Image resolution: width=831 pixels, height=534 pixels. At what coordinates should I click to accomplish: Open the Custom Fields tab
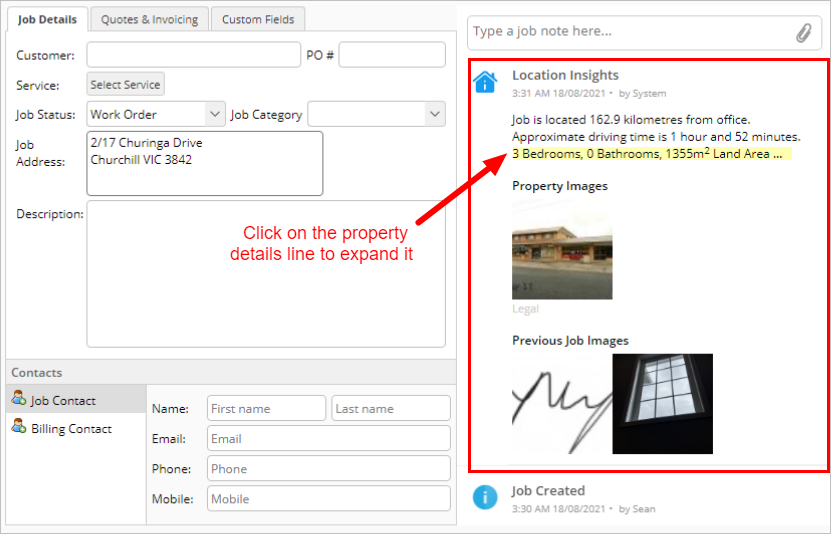(258, 20)
